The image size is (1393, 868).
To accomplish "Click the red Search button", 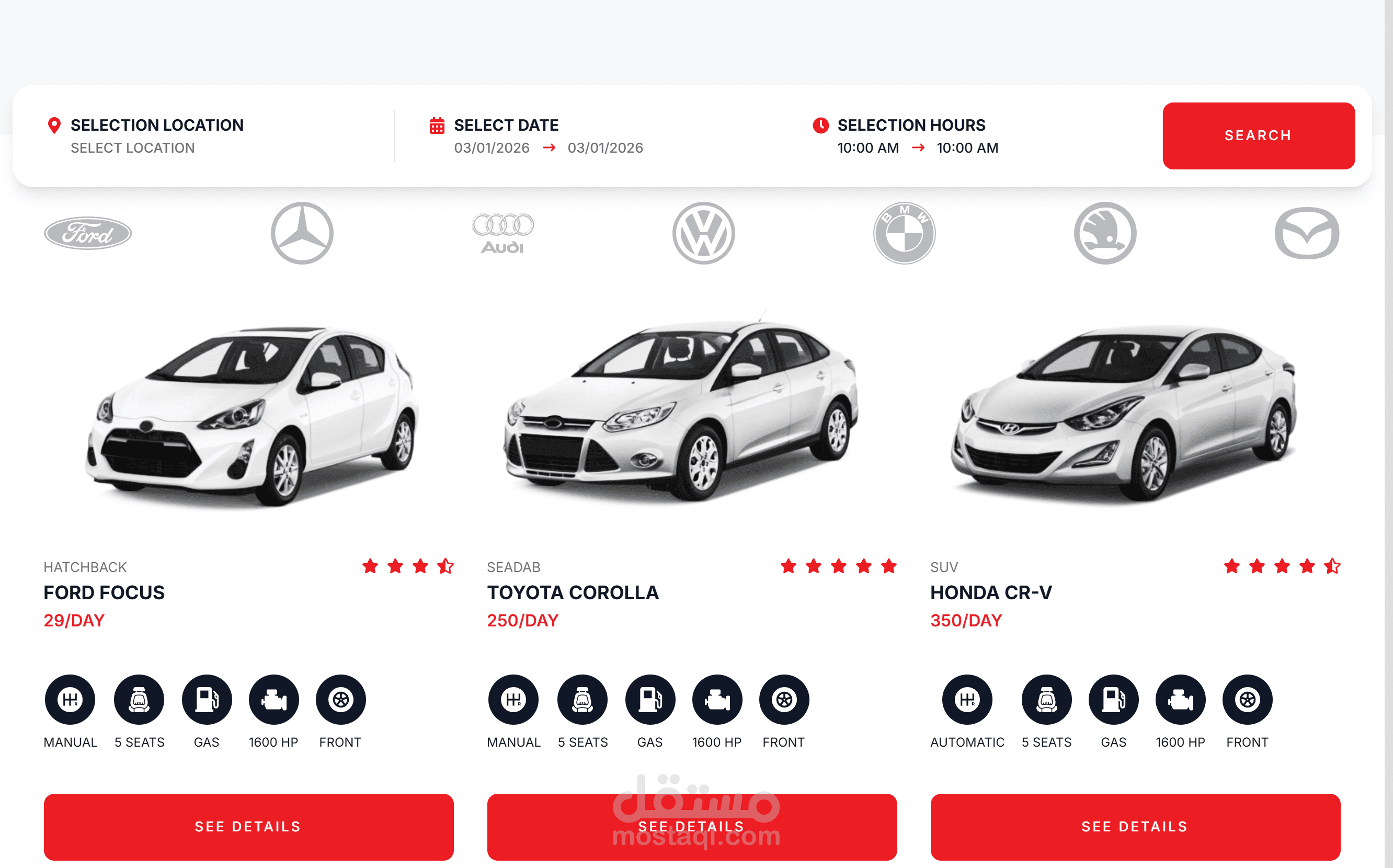I will click(1259, 135).
